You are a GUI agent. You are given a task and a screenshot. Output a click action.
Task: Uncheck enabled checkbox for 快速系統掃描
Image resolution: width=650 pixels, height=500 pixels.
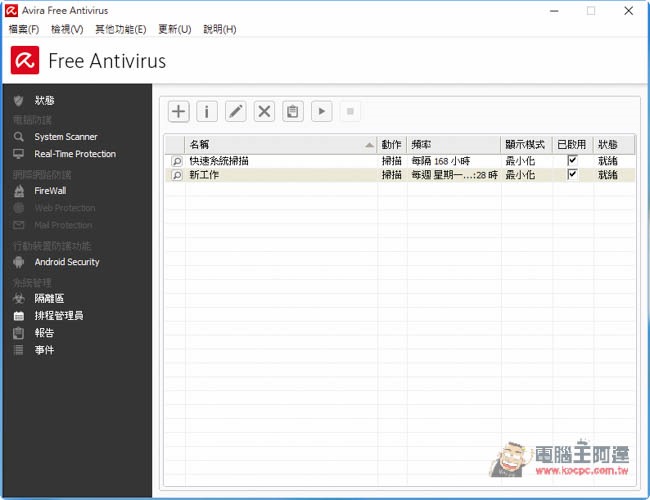572,161
